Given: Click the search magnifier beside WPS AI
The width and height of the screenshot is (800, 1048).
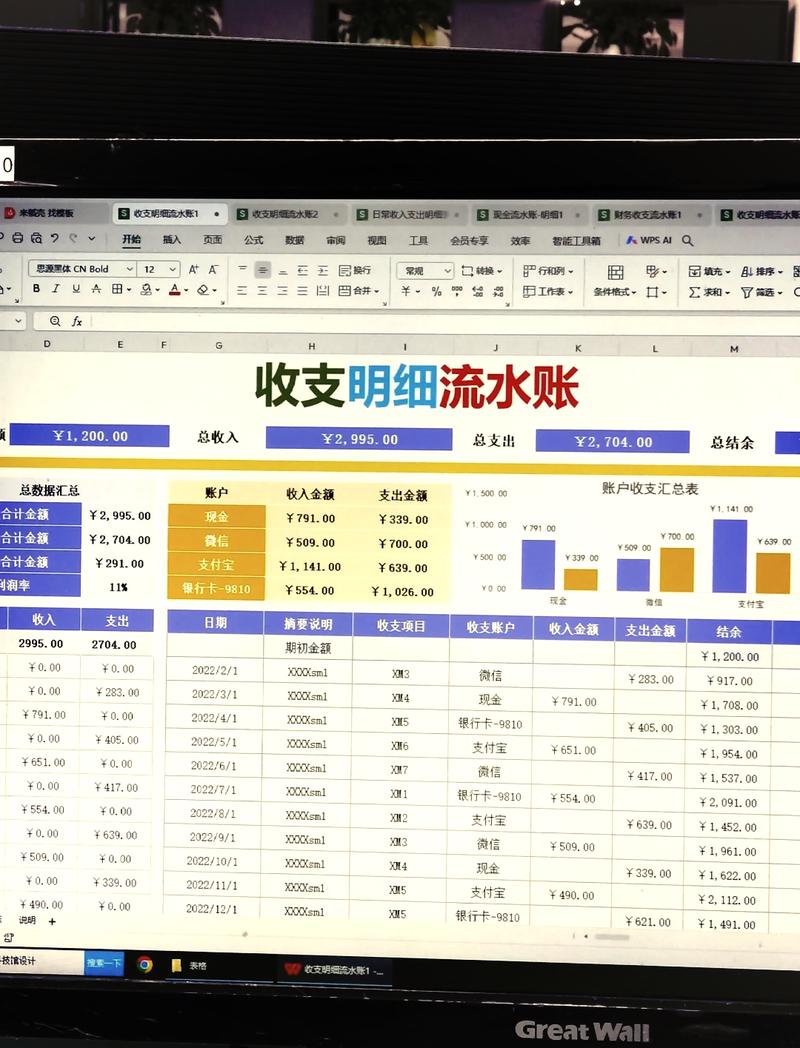Looking at the screenshot, I should (688, 240).
